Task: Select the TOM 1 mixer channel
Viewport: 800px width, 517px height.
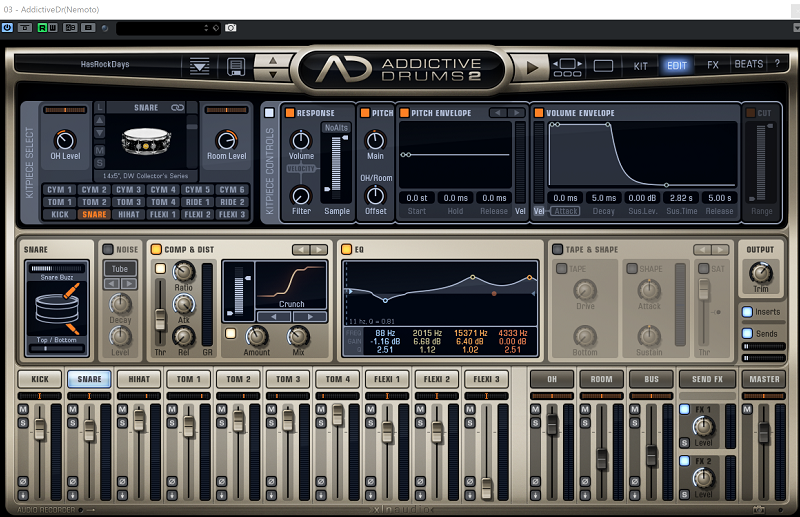Action: point(188,379)
